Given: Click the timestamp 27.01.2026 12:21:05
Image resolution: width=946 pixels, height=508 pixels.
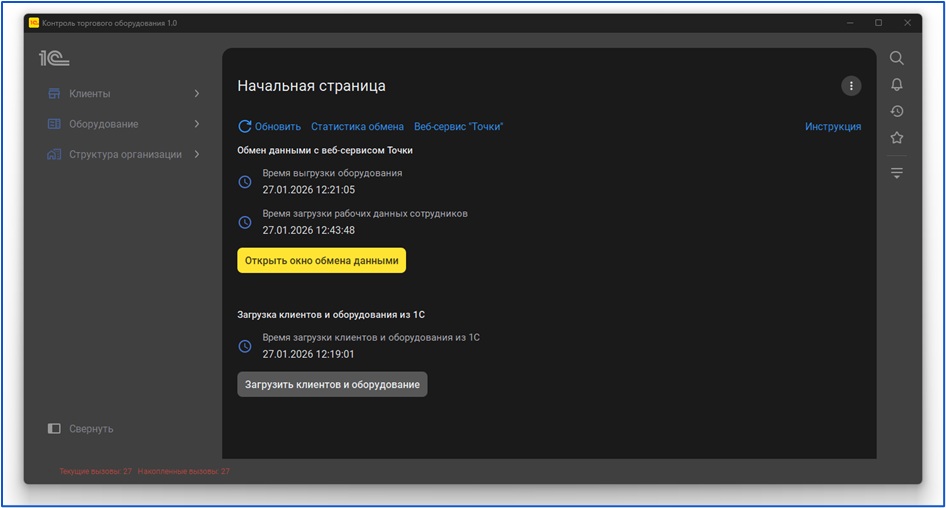Looking at the screenshot, I should tap(308, 189).
